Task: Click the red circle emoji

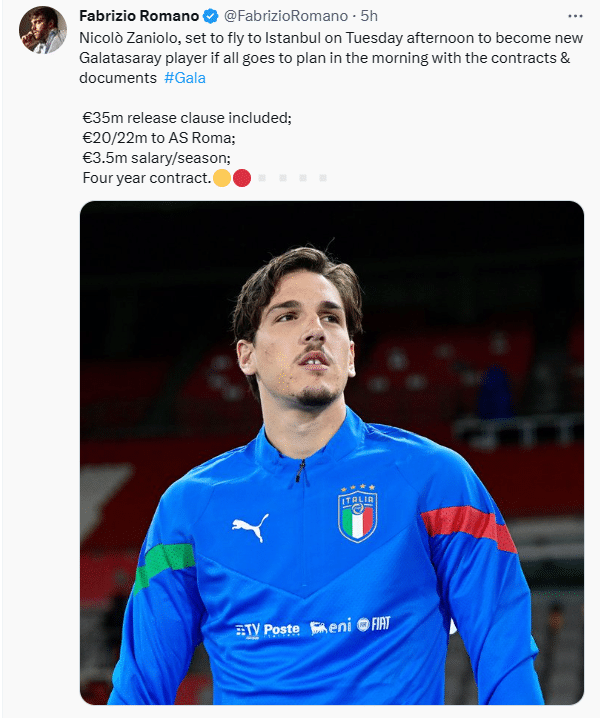Action: (241, 178)
